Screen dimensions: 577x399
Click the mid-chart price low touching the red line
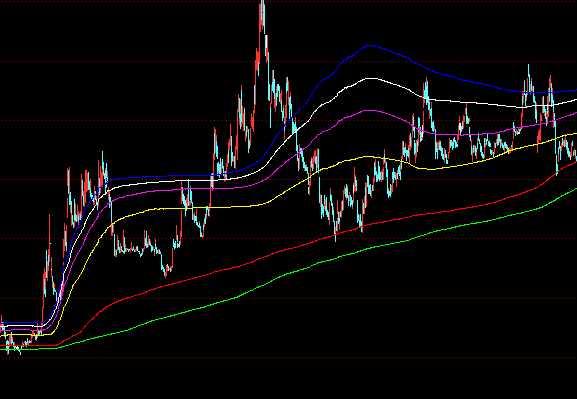coord(336,236)
